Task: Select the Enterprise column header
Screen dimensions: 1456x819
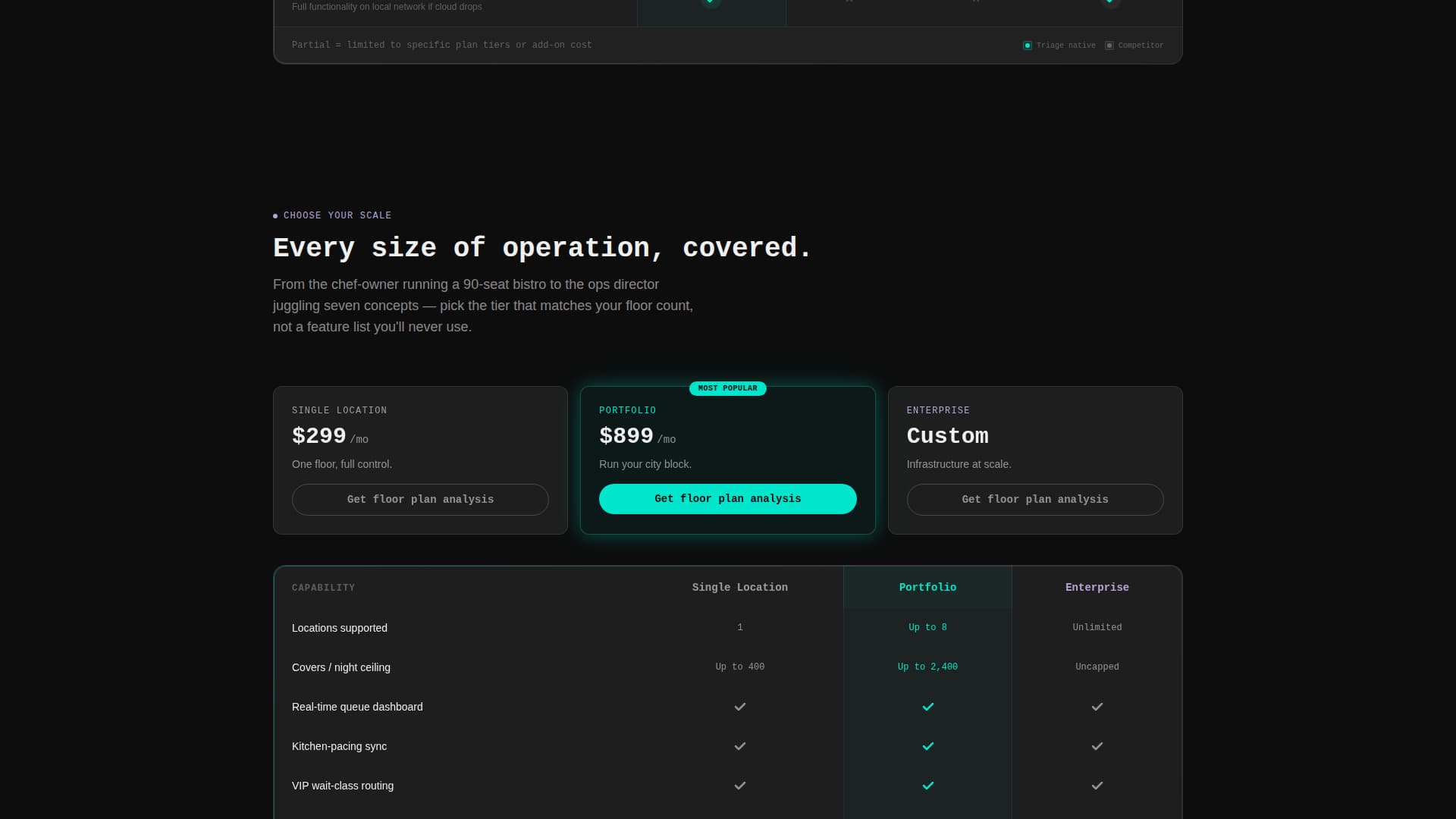Action: pyautogui.click(x=1097, y=588)
